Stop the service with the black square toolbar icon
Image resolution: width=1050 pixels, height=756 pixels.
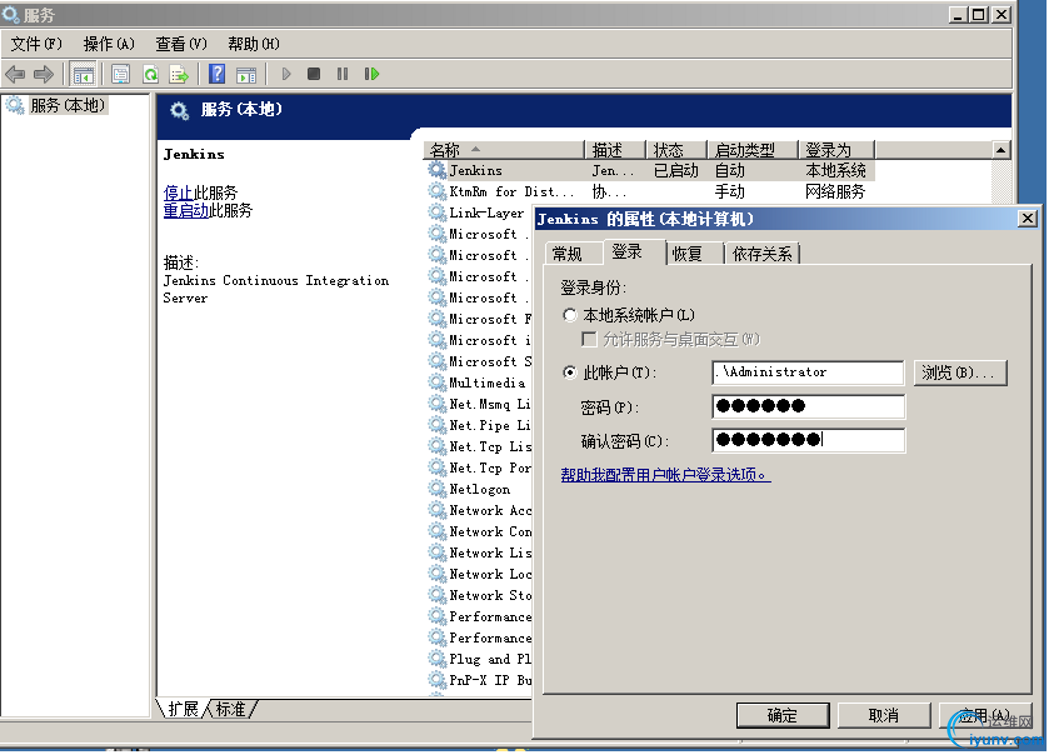point(312,73)
